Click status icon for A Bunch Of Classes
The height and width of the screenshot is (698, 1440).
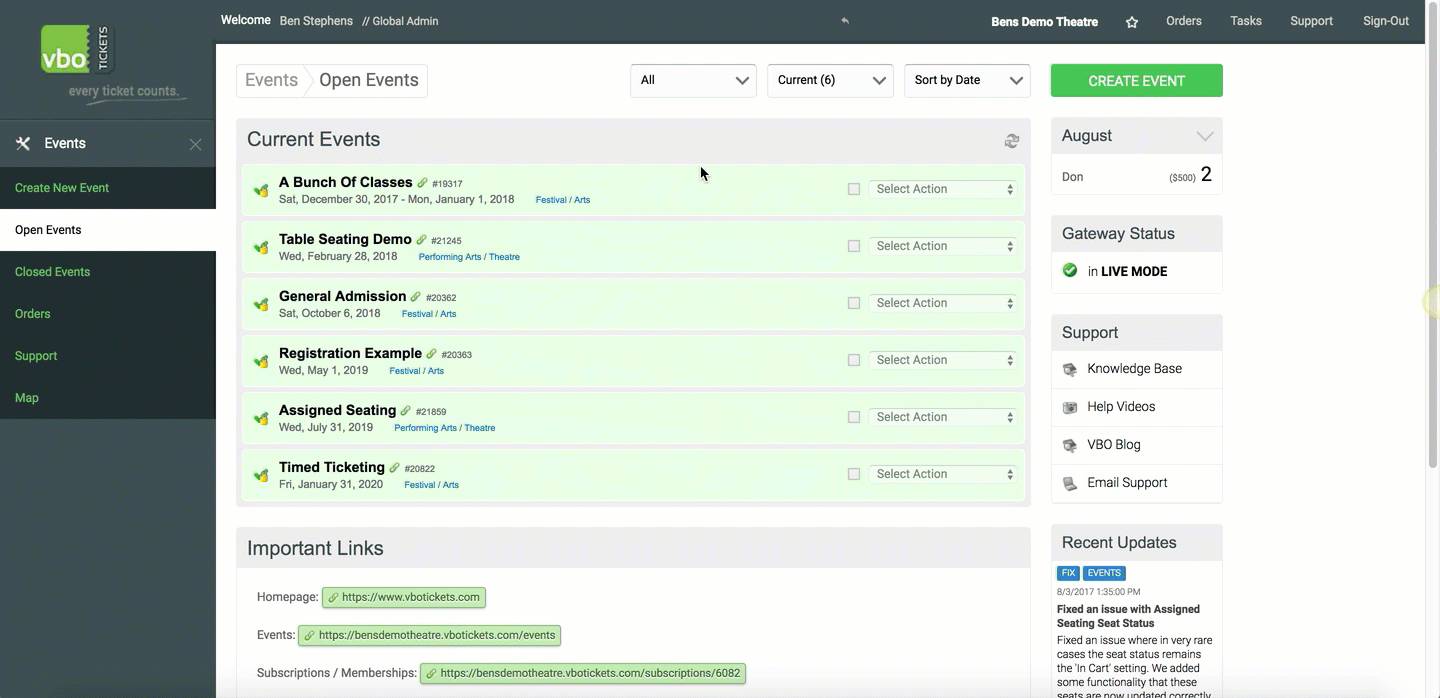pos(261,190)
